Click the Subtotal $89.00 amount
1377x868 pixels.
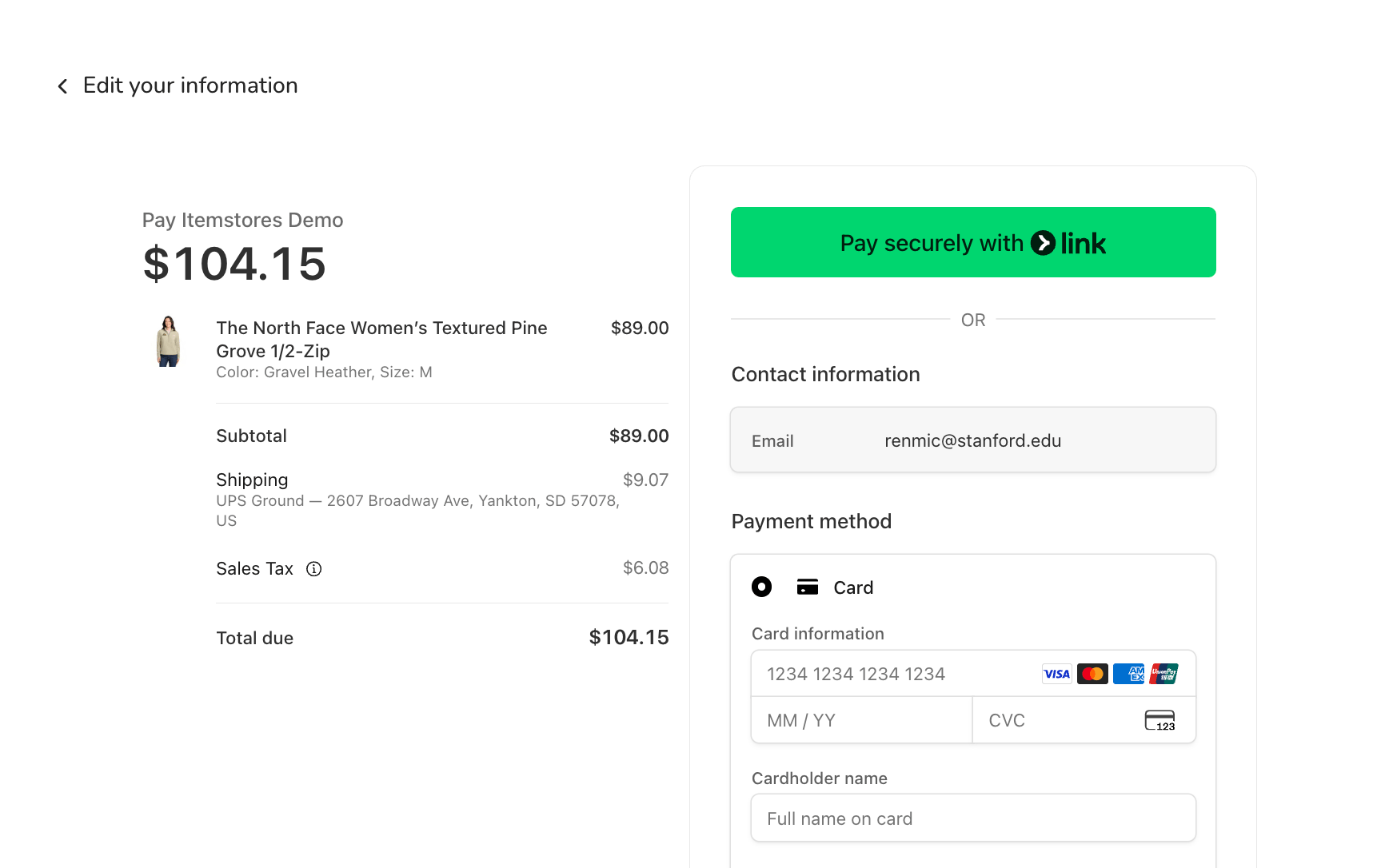pos(639,436)
